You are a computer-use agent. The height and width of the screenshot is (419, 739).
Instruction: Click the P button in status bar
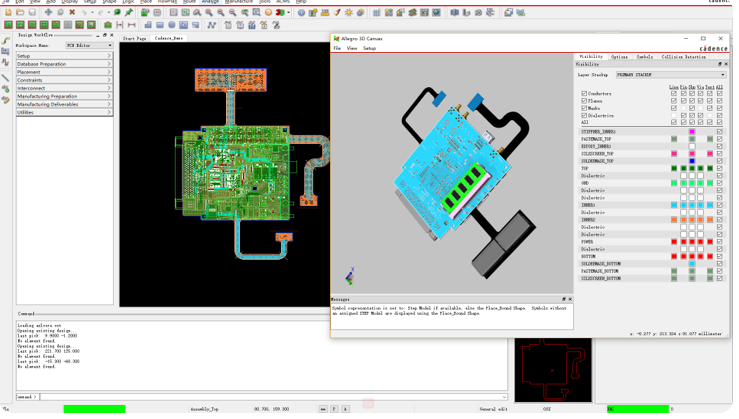[x=334, y=409]
